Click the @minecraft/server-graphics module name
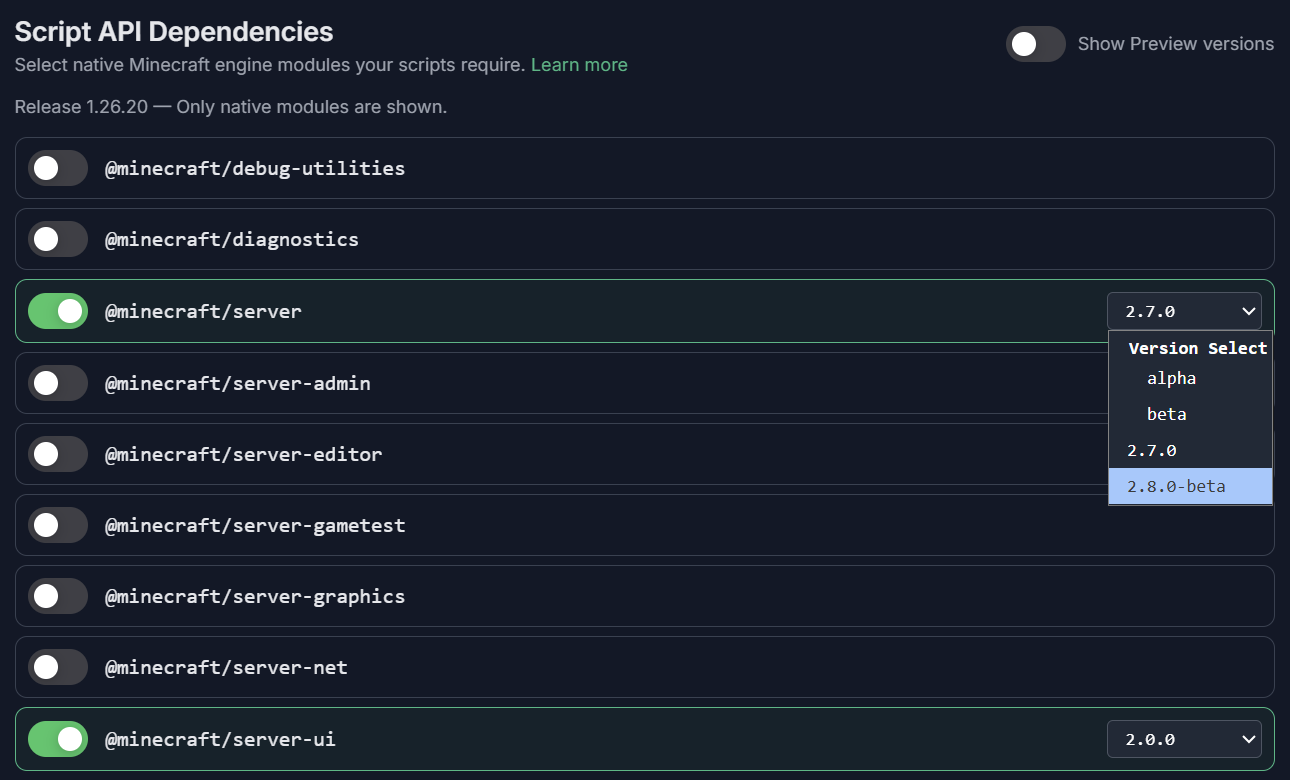 point(255,596)
